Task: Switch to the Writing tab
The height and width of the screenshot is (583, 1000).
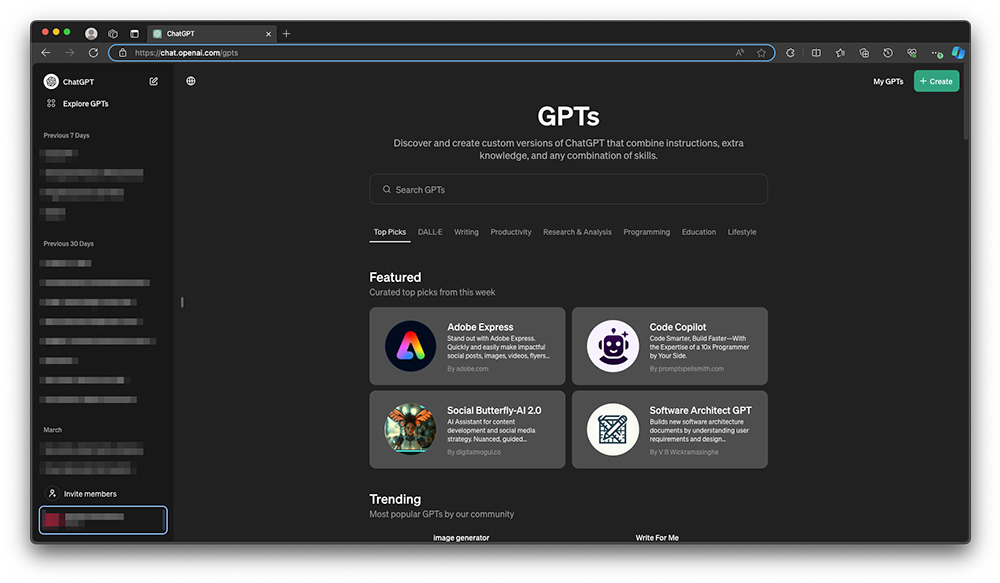Action: (466, 232)
